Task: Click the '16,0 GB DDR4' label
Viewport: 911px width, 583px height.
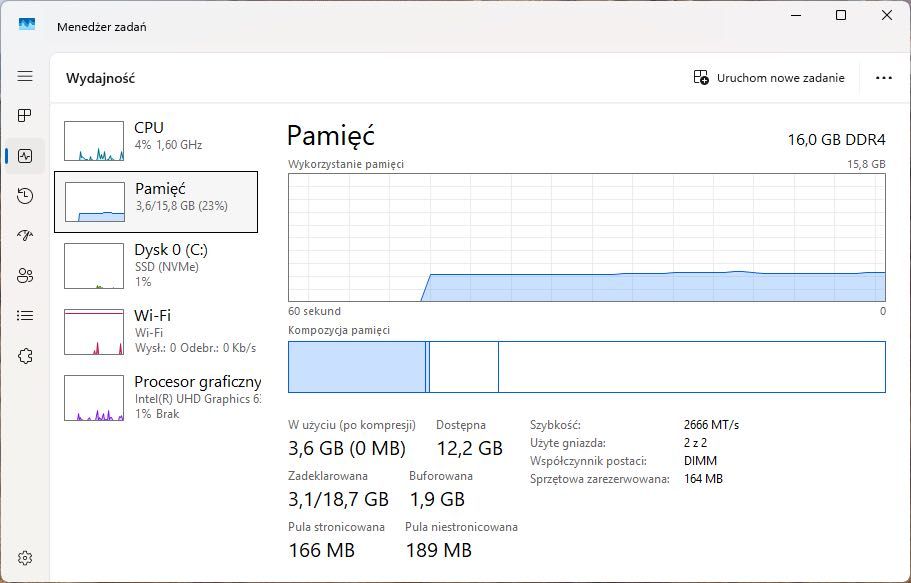Action: coord(837,140)
